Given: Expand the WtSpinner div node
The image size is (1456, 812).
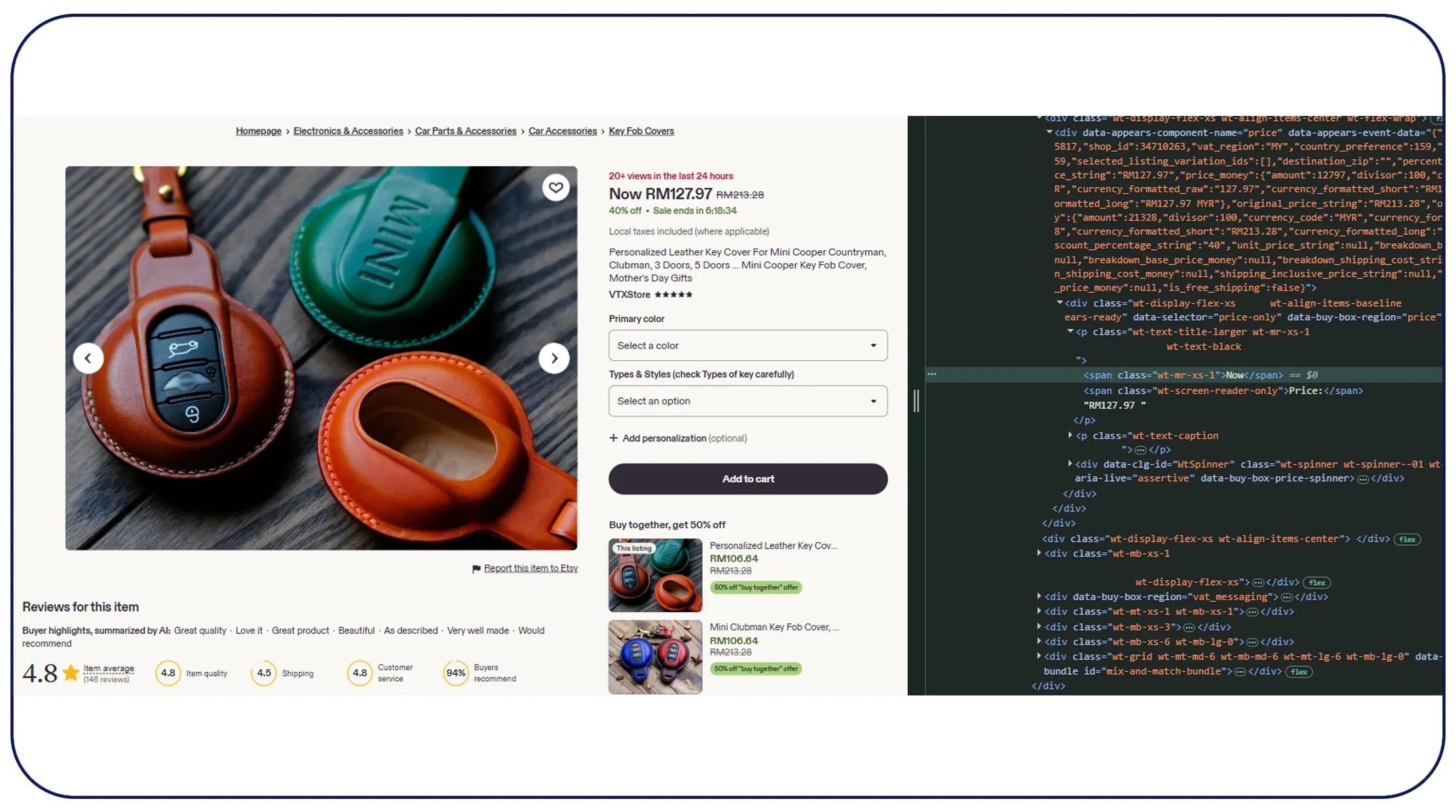Looking at the screenshot, I should click(x=1070, y=464).
